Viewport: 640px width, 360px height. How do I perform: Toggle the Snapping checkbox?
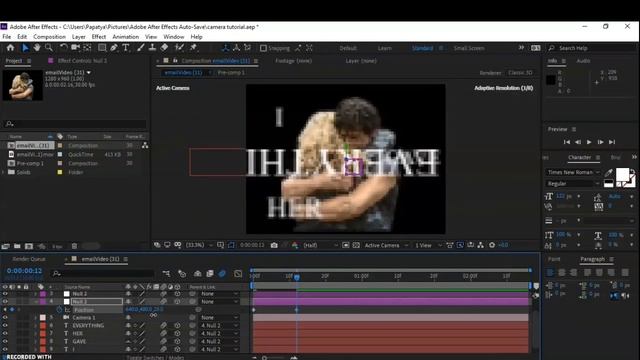(263, 48)
